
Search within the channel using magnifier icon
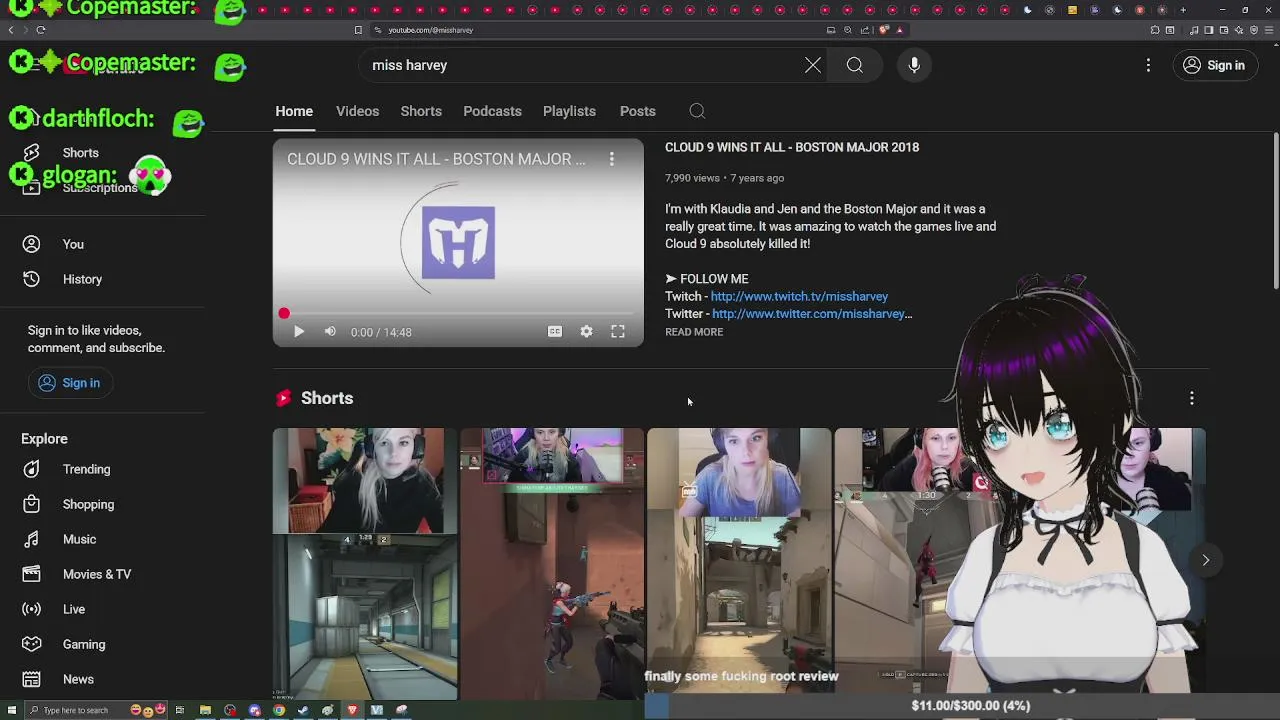click(x=697, y=111)
